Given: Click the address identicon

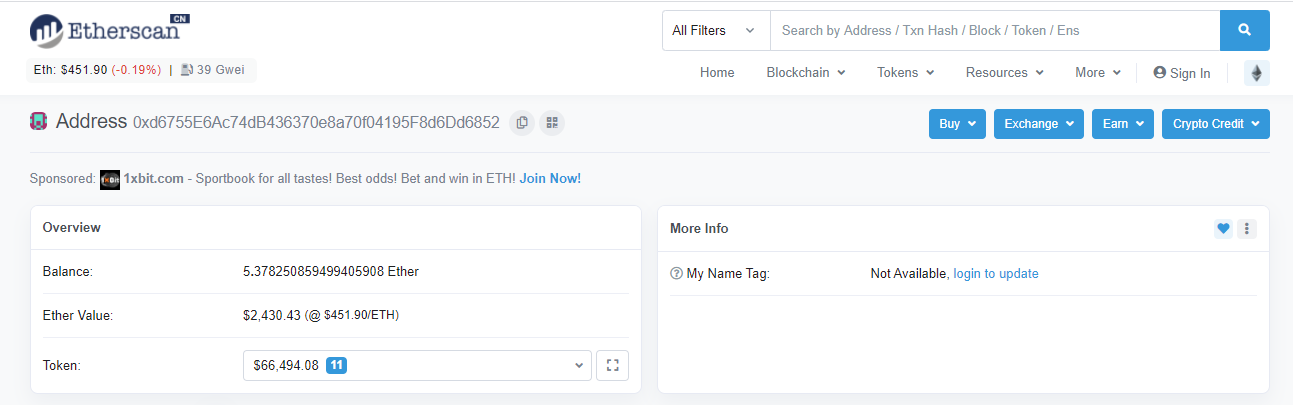Looking at the screenshot, I should 39,122.
